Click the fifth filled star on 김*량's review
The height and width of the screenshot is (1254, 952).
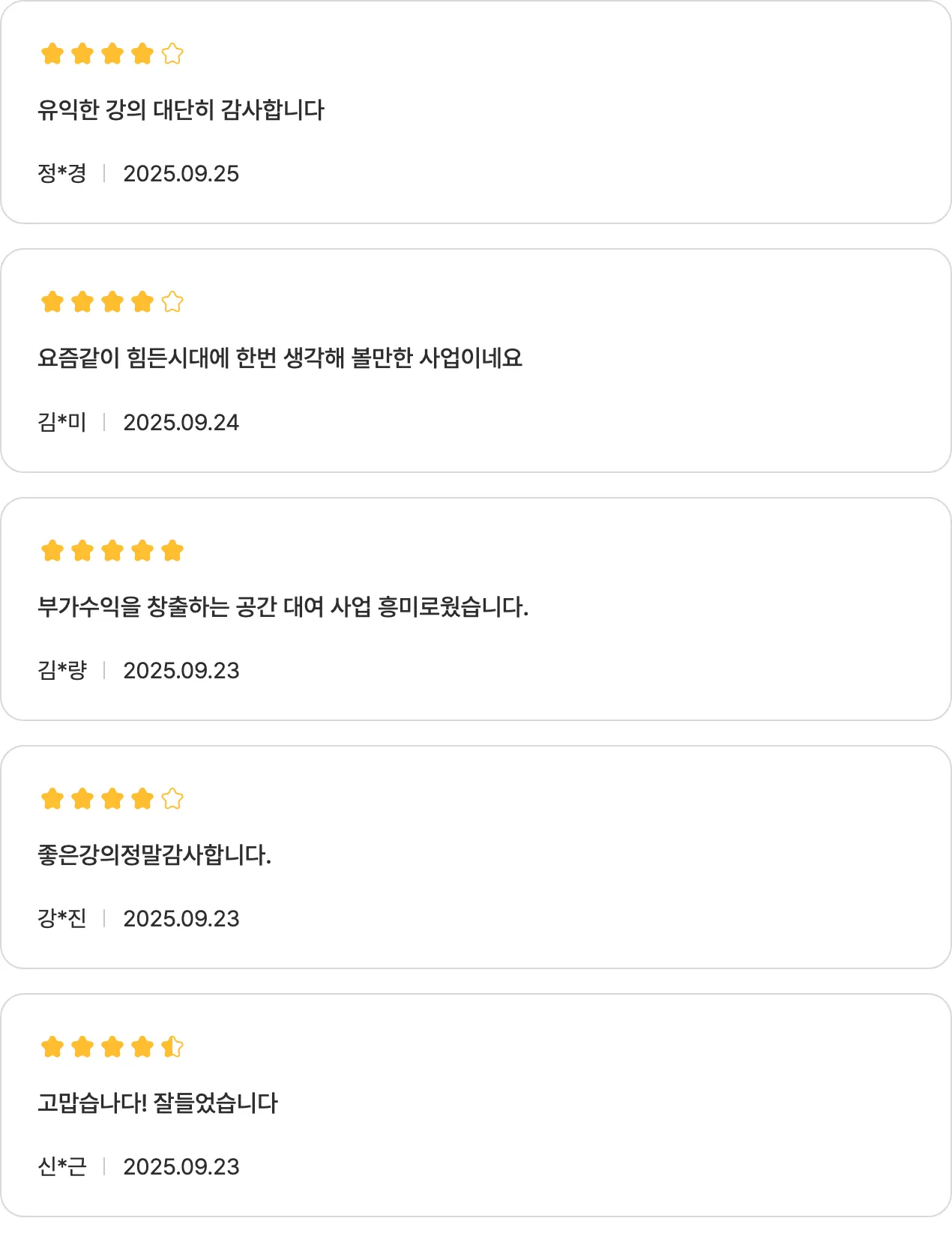[172, 551]
